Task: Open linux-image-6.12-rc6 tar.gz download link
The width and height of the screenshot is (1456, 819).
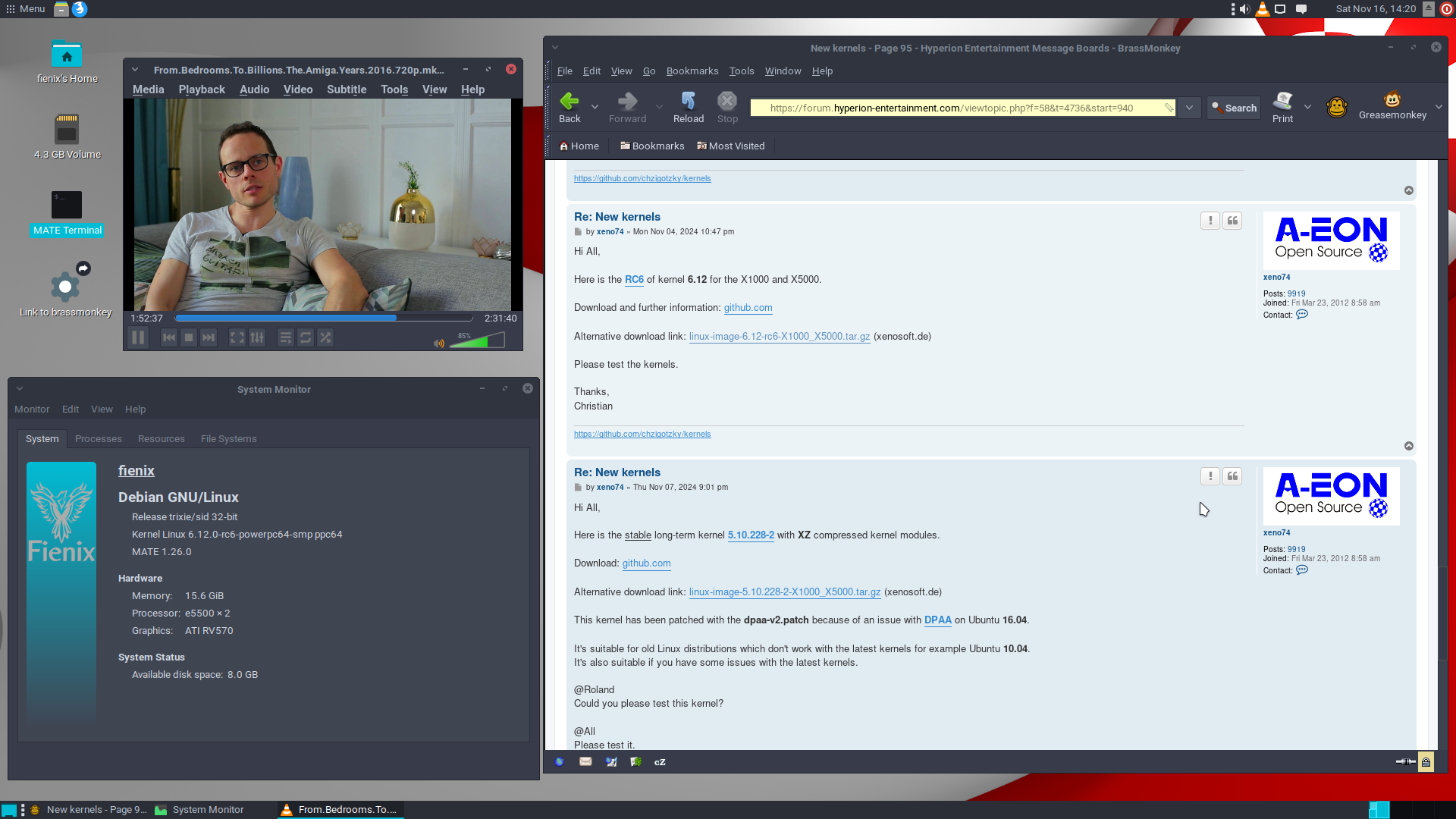Action: click(x=780, y=337)
